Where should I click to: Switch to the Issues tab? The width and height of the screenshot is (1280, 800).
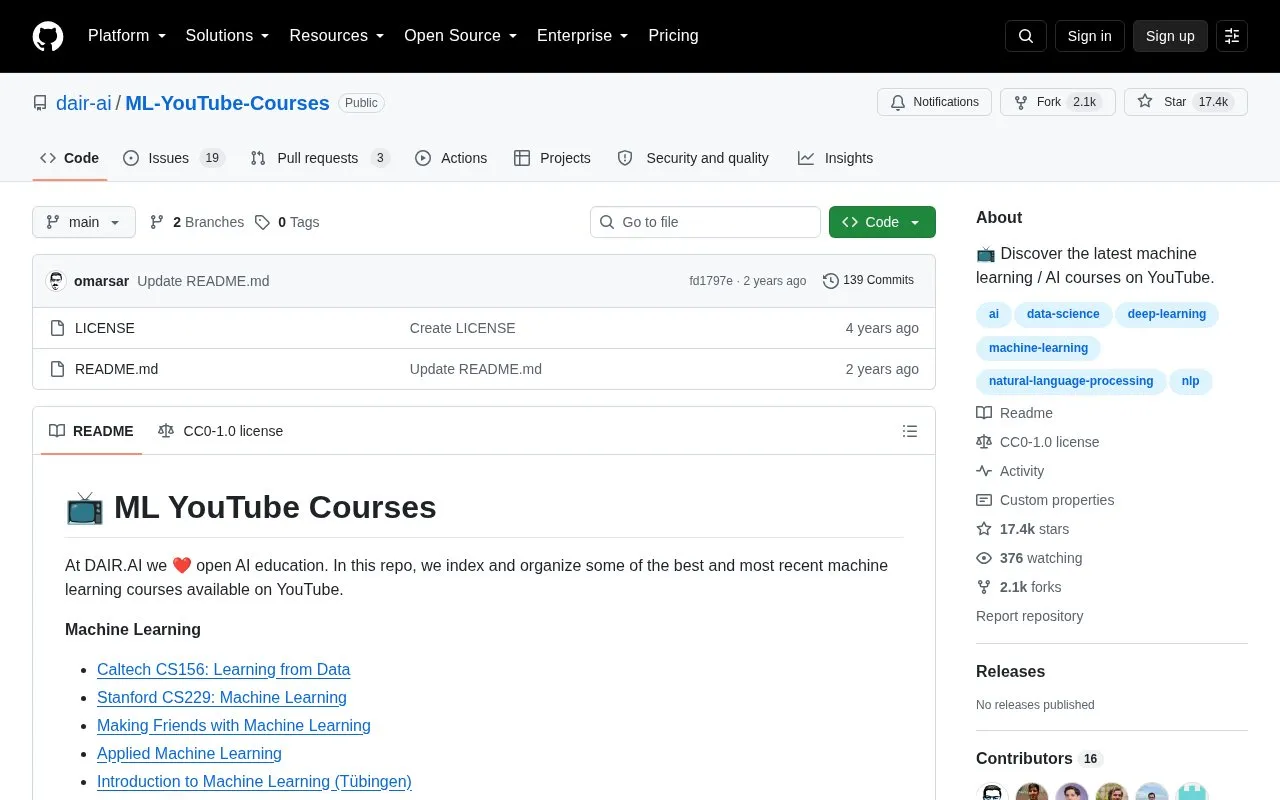174,158
